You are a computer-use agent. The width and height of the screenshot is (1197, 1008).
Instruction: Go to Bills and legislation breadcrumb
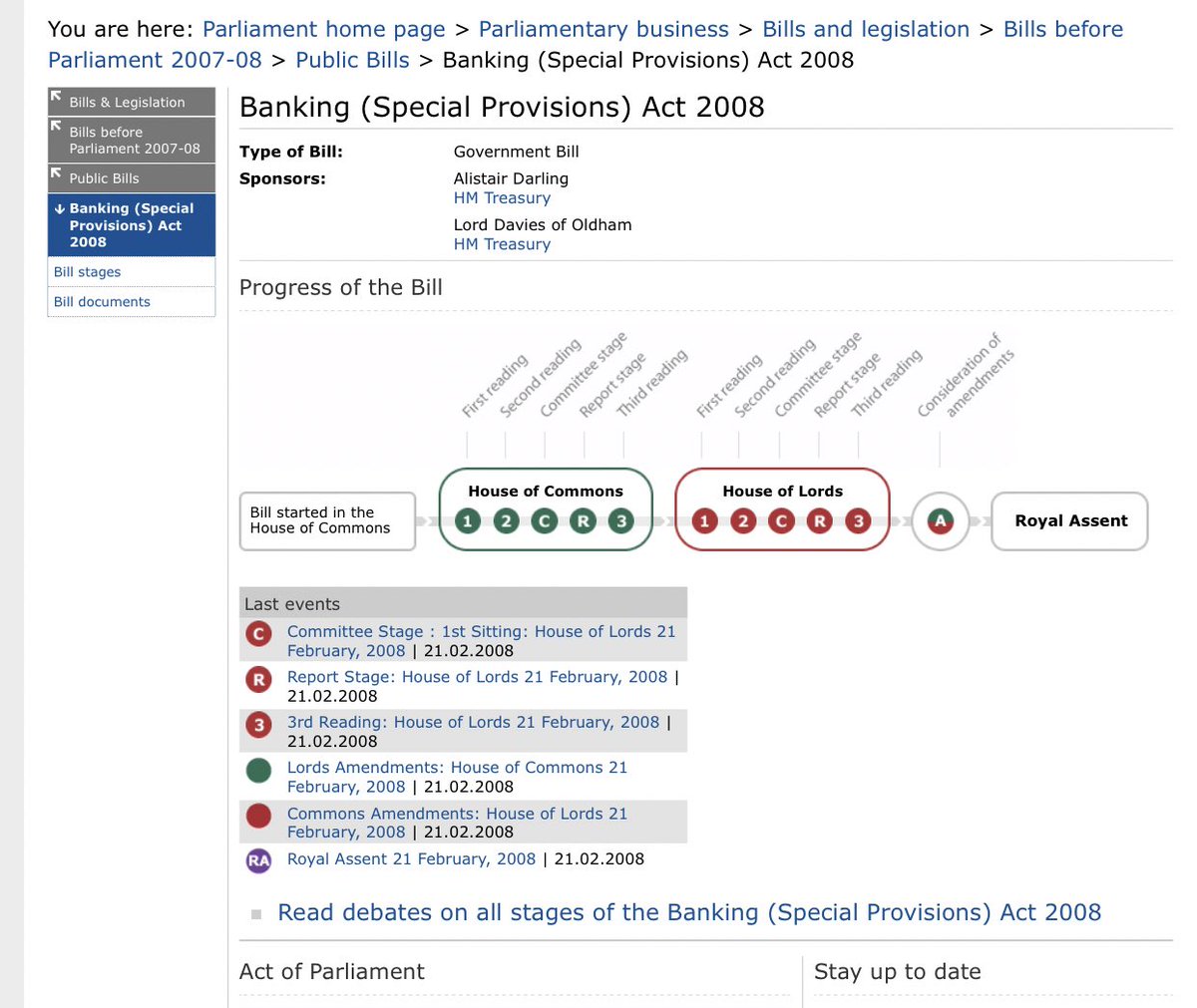[x=866, y=30]
